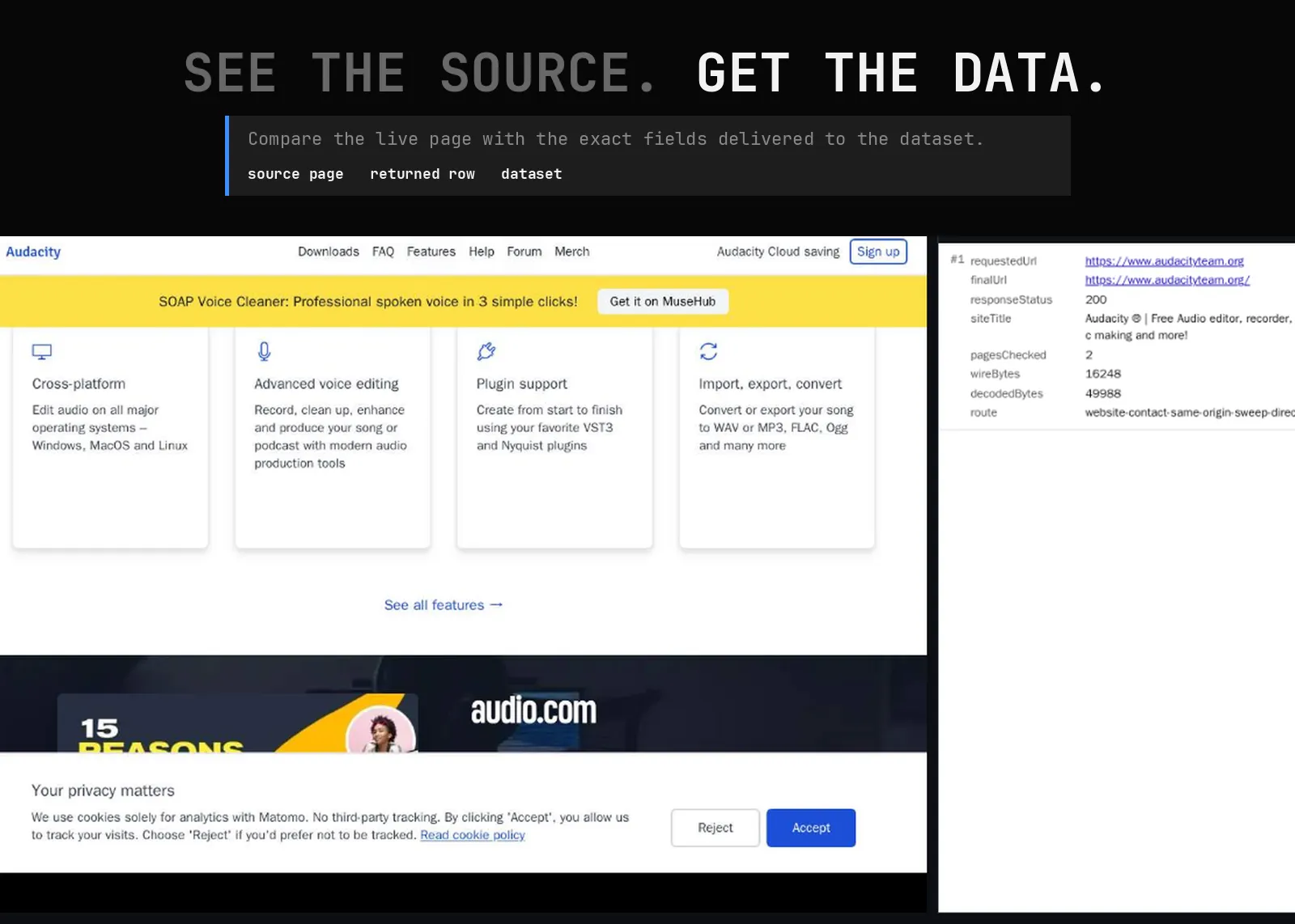Click the microphone icon above Advanced voice editing
The width and height of the screenshot is (1295, 924).
264,351
